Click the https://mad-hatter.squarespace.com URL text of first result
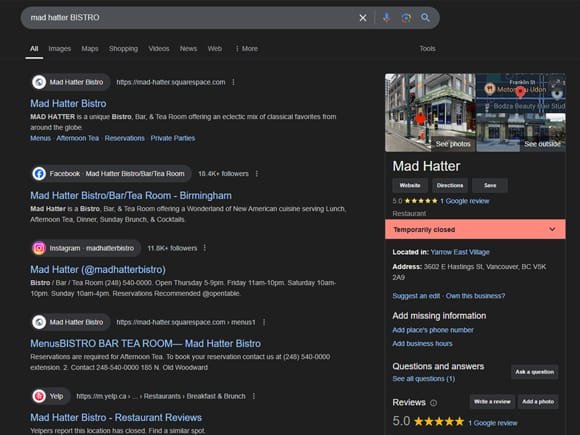This screenshot has height=435, width=580. [171, 82]
